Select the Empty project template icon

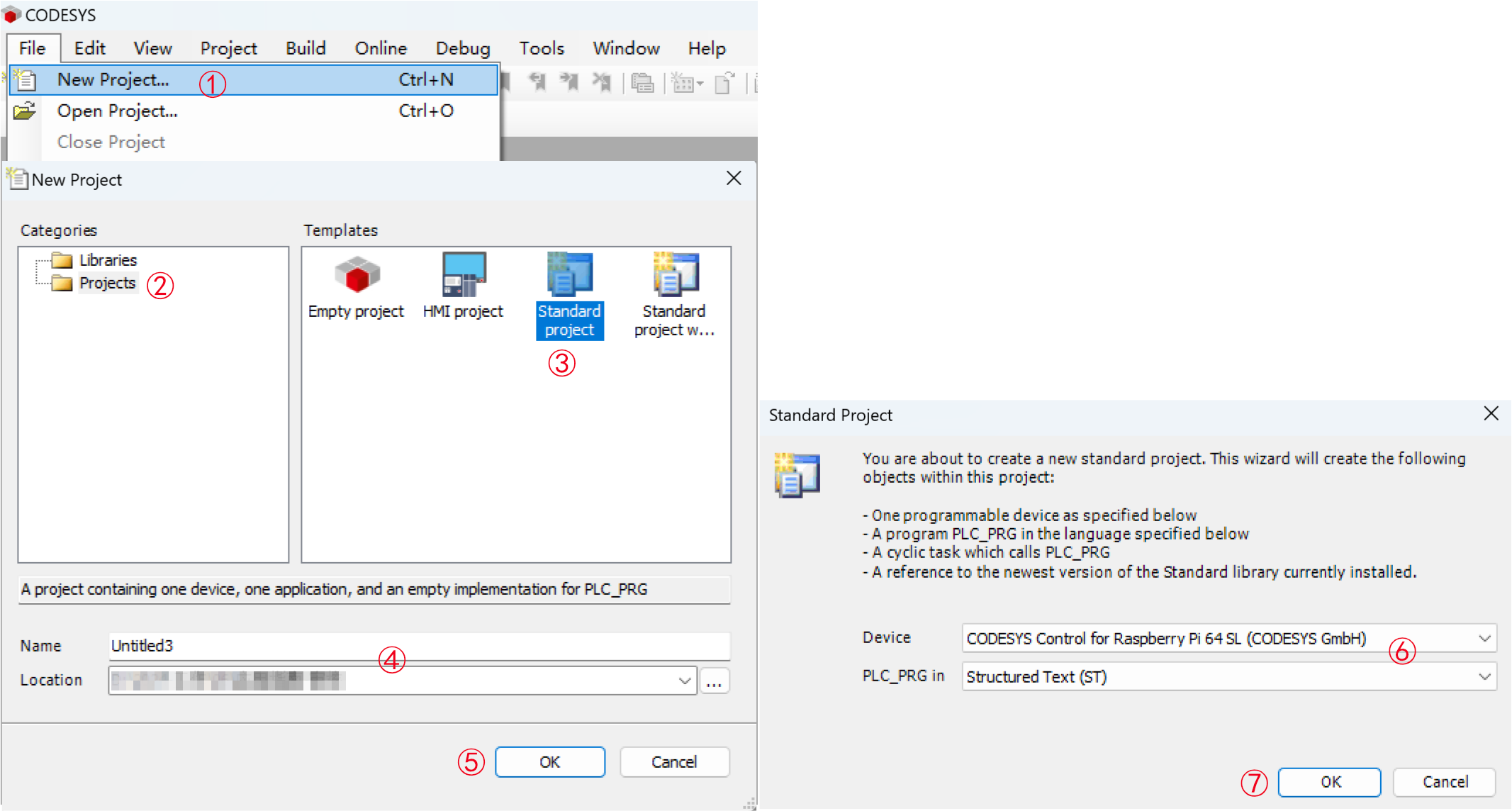(x=357, y=274)
